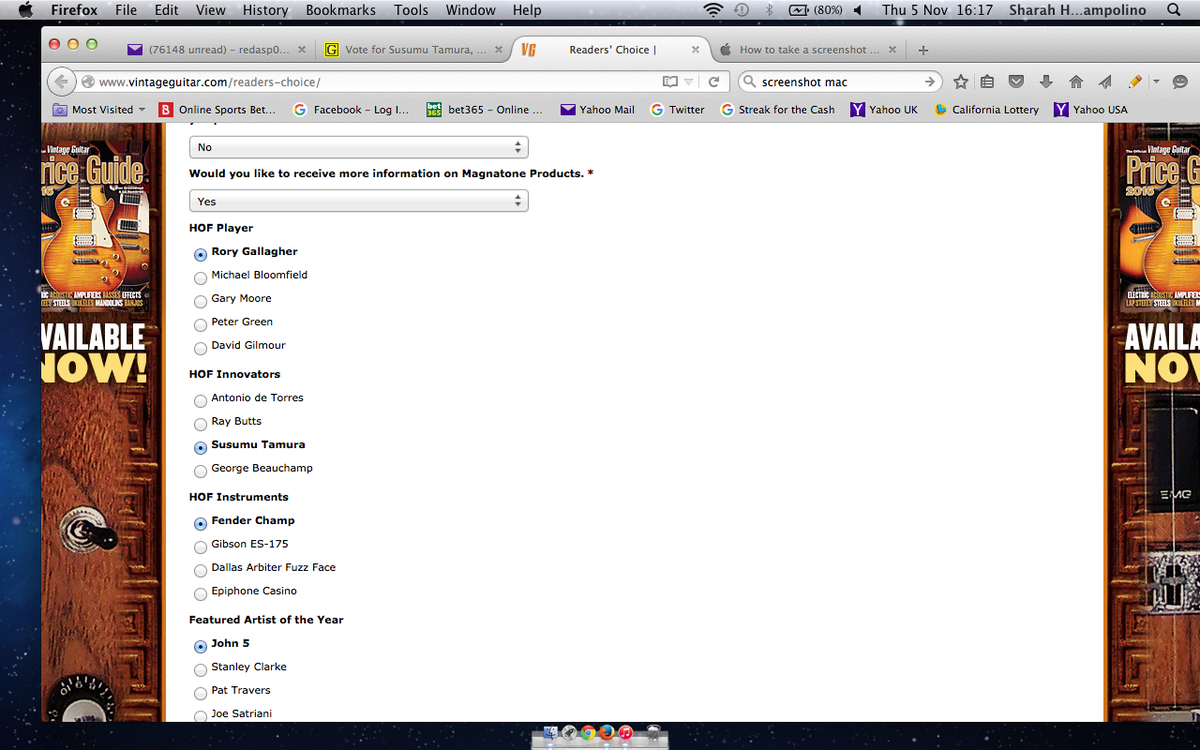Click the address bar URL field
Screen dimensions: 1200x750
pos(370,82)
